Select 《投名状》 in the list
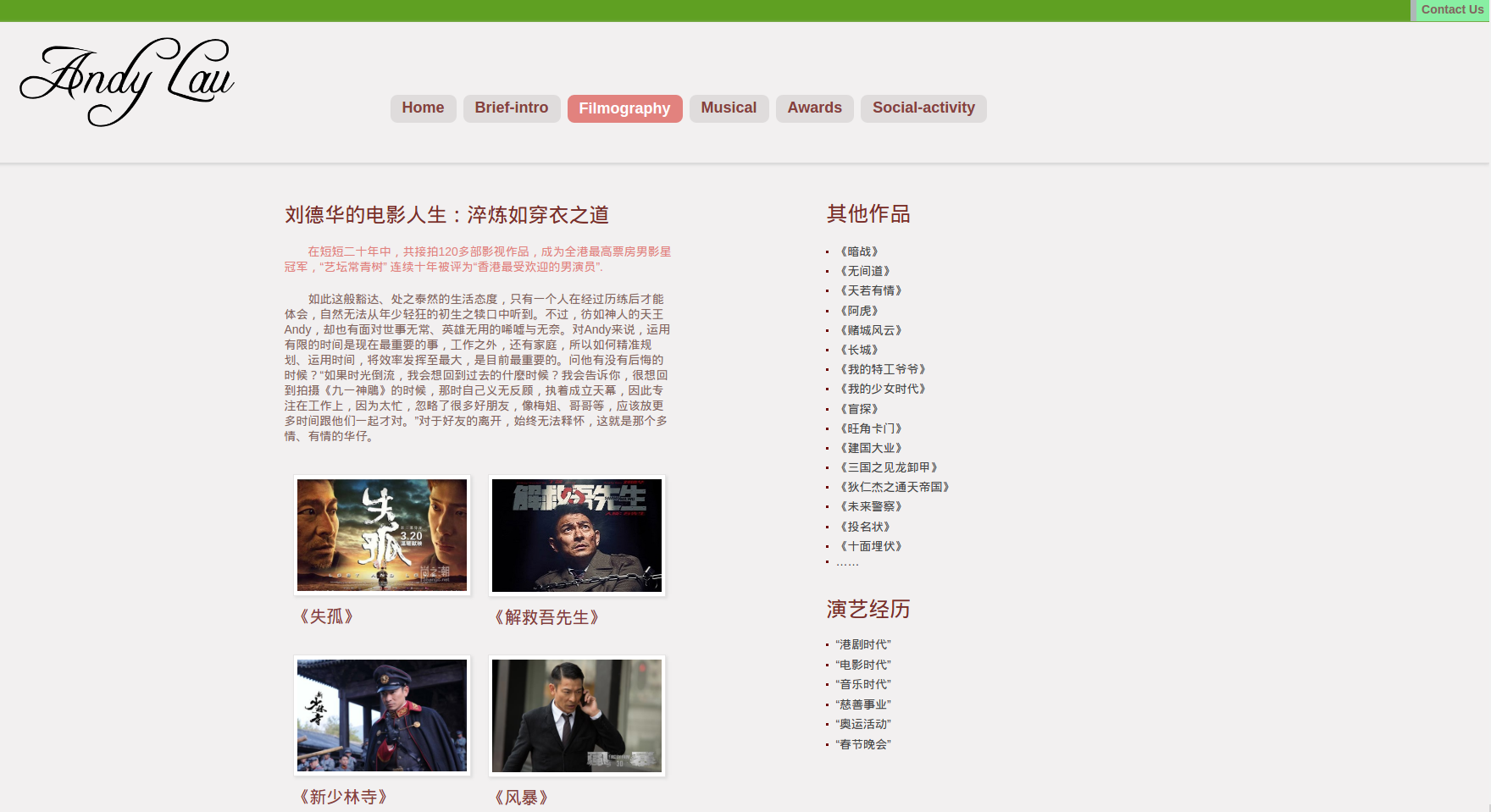This screenshot has width=1491, height=812. click(x=866, y=527)
